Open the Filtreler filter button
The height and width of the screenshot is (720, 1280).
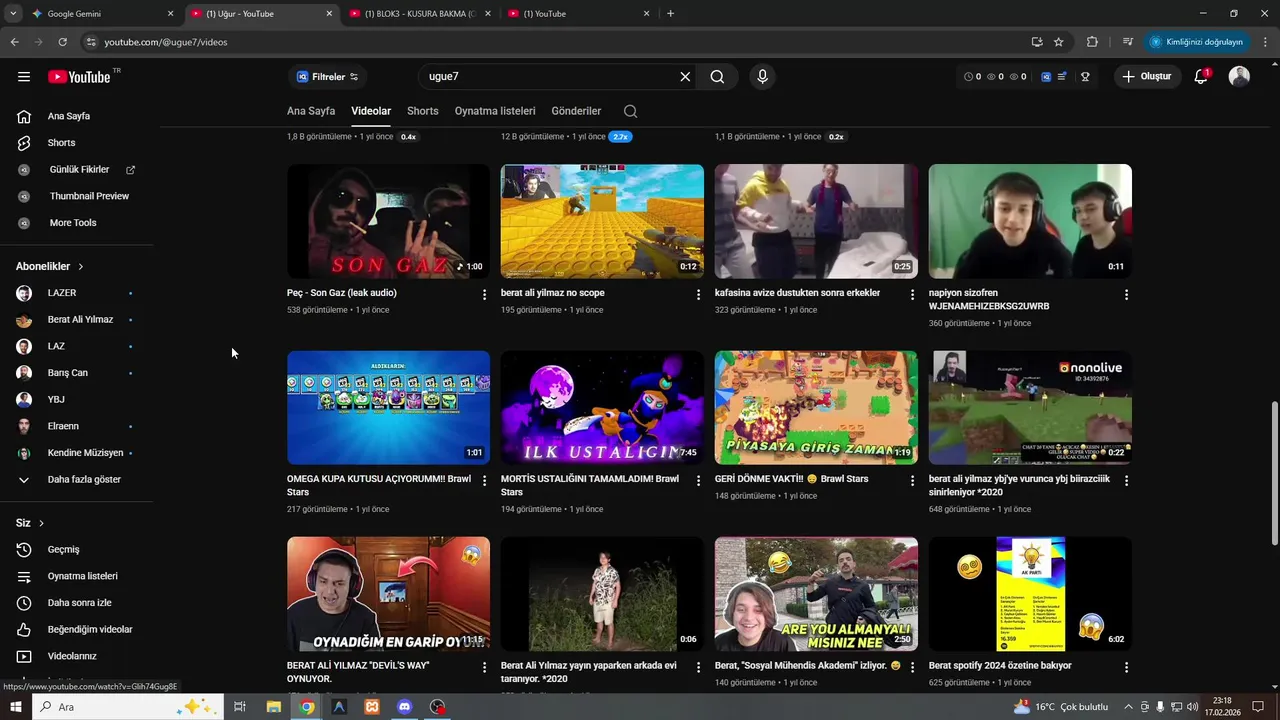[x=327, y=77]
